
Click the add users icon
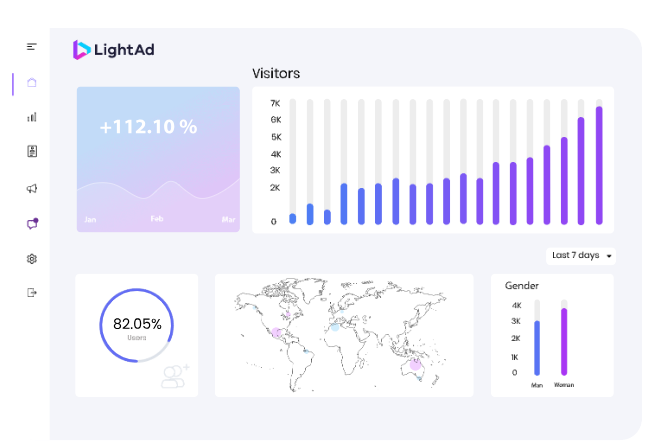click(x=175, y=376)
